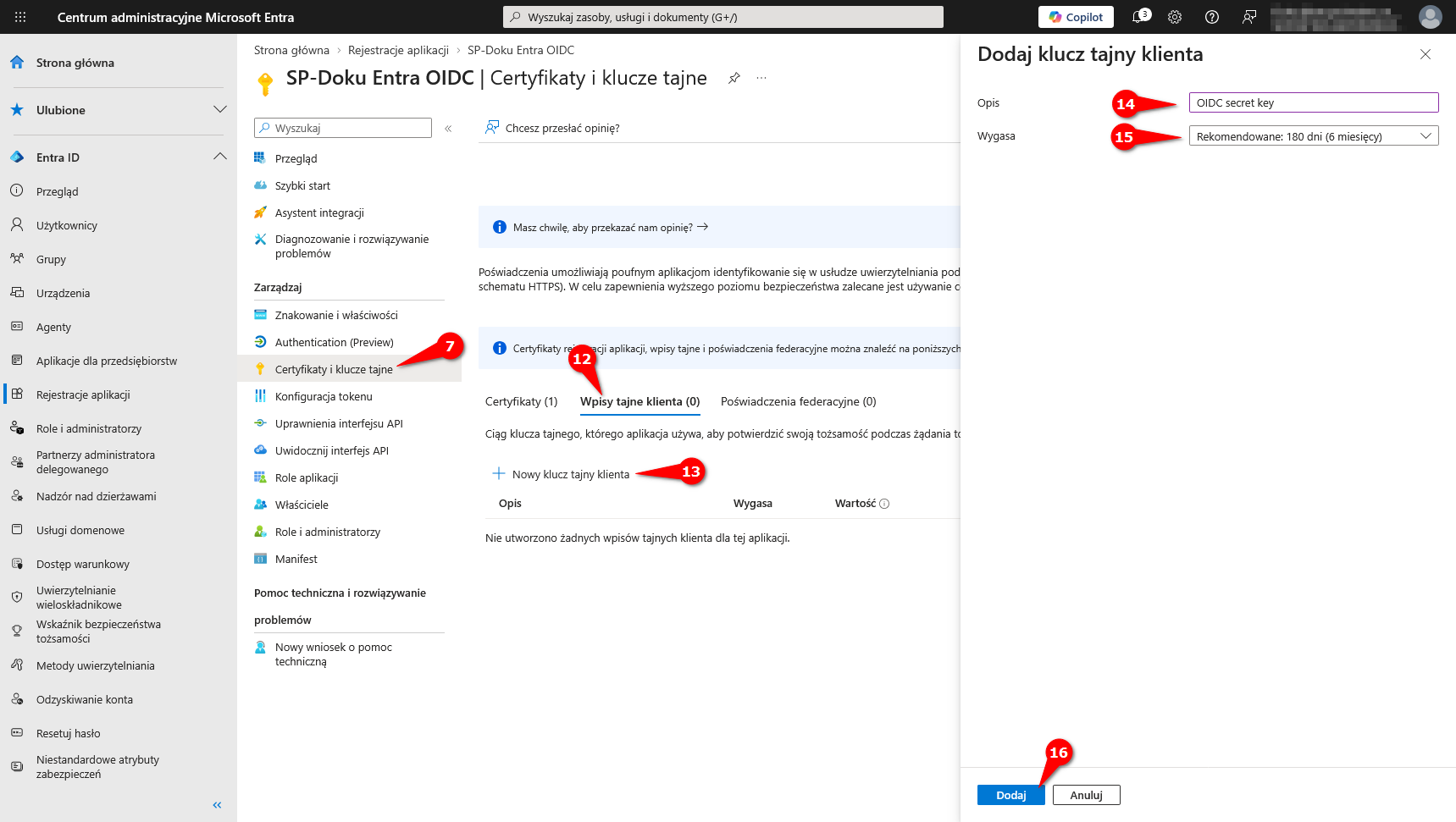
Task: Click Masz chwilę, aby przekazać opinię link
Action: point(610,227)
